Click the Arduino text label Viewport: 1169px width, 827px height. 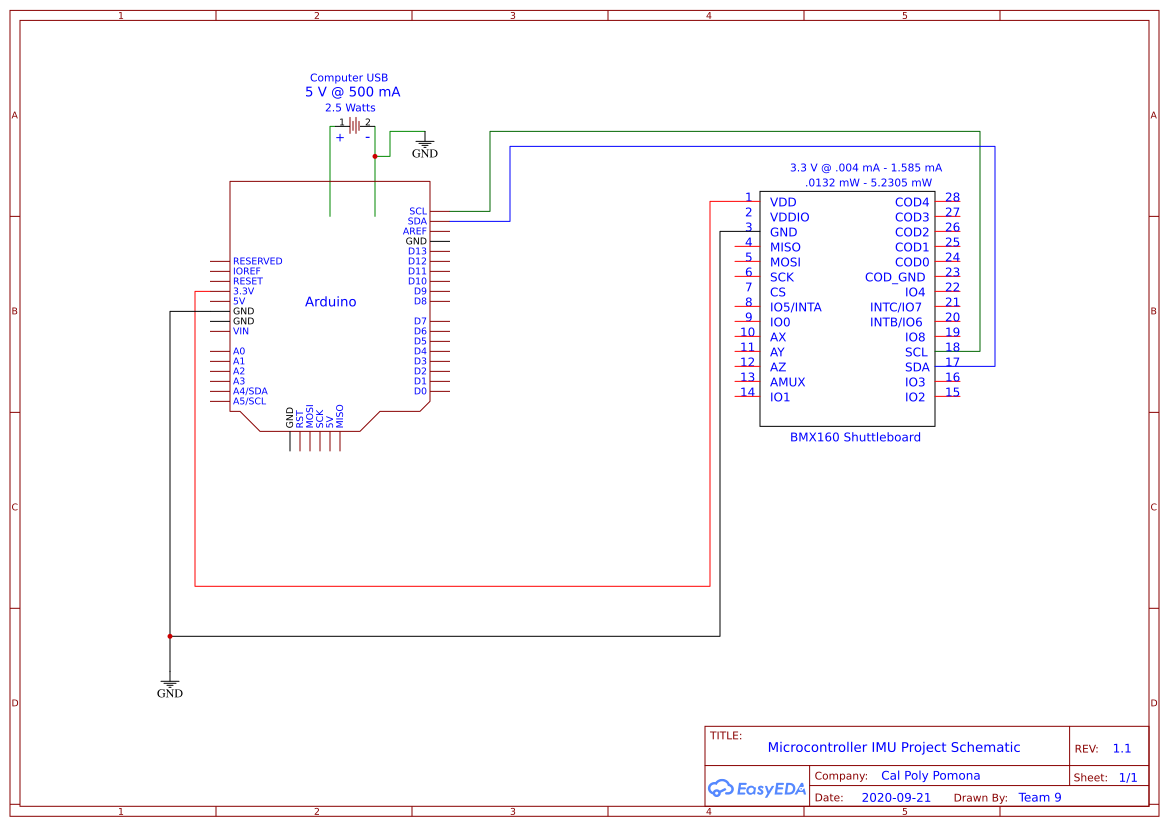tap(330, 301)
